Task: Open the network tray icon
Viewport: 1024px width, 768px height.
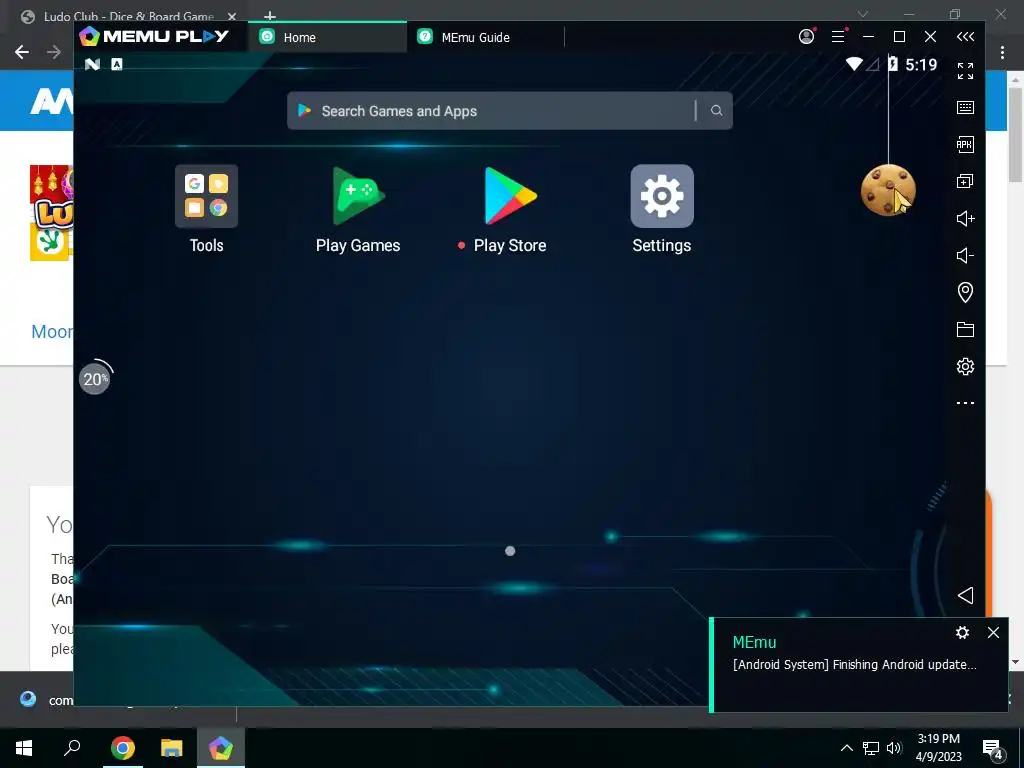Action: pos(871,748)
